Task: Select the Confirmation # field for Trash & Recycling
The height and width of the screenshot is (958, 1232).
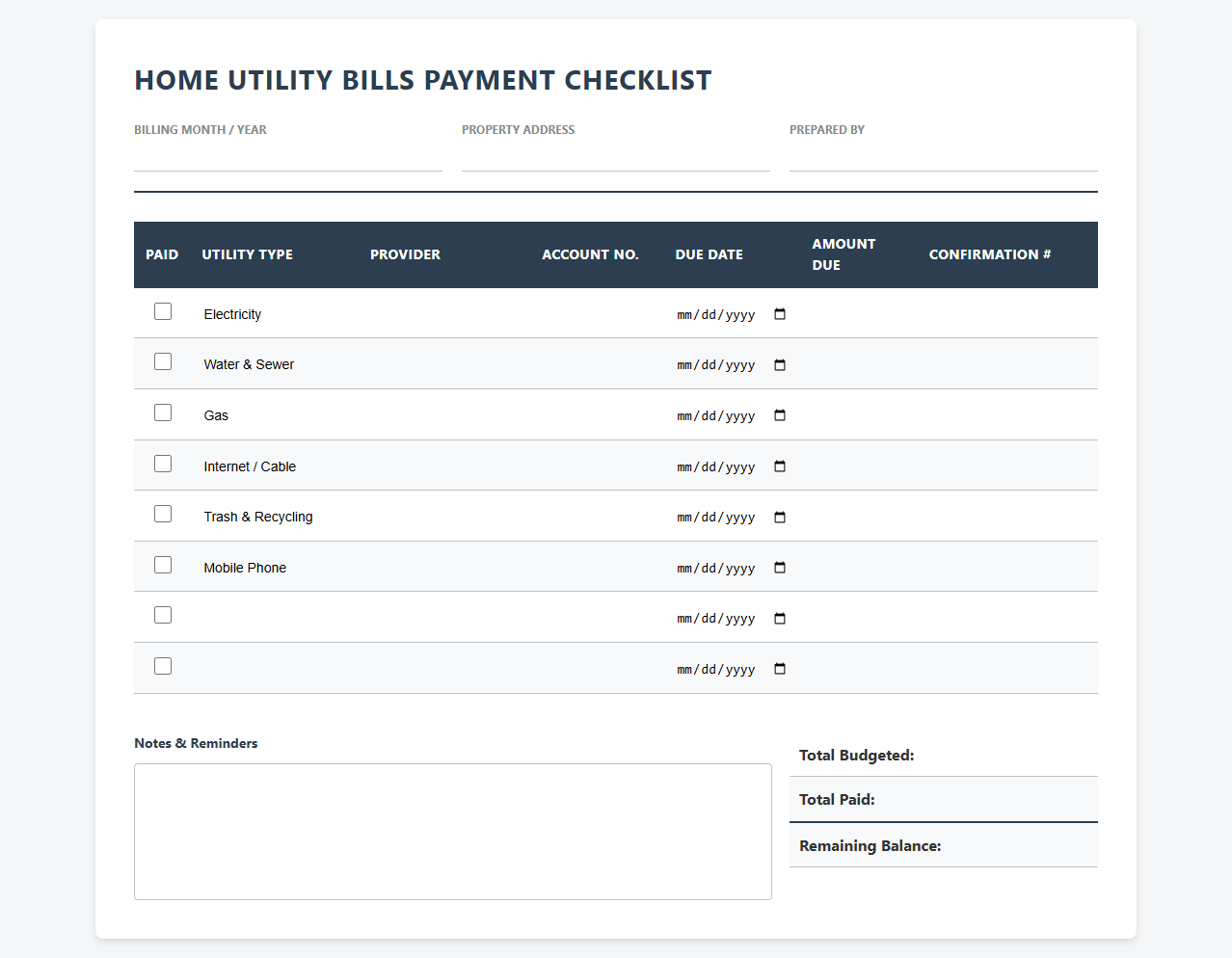Action: (x=1007, y=517)
